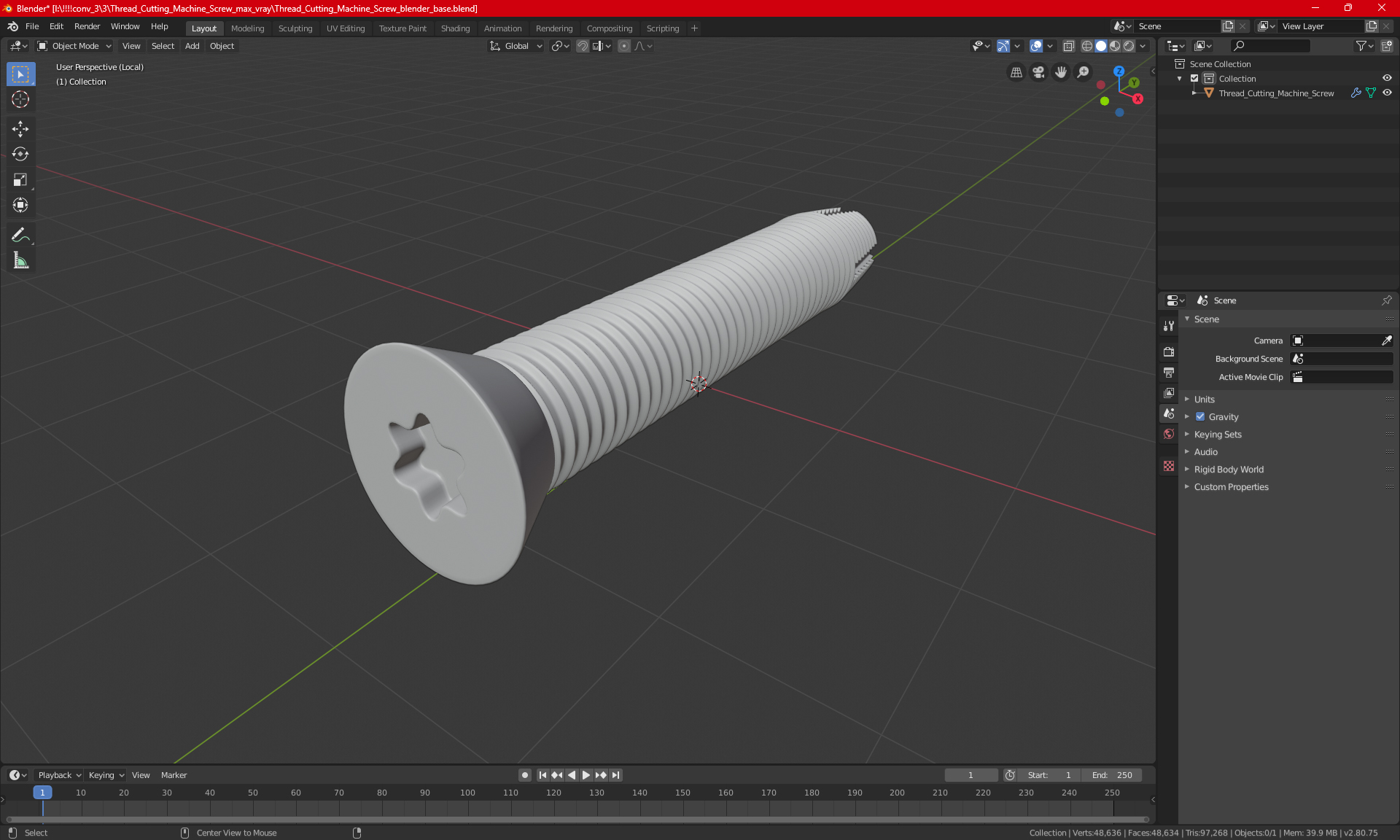This screenshot has width=1400, height=840.
Task: Switch to the Sculpting workspace tab
Action: click(x=295, y=28)
